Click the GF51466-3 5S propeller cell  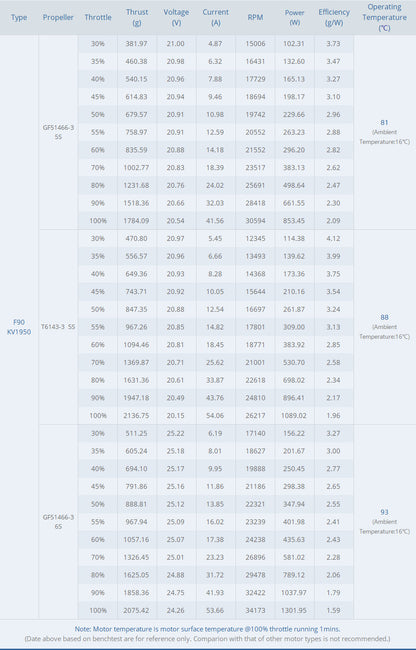(58, 132)
